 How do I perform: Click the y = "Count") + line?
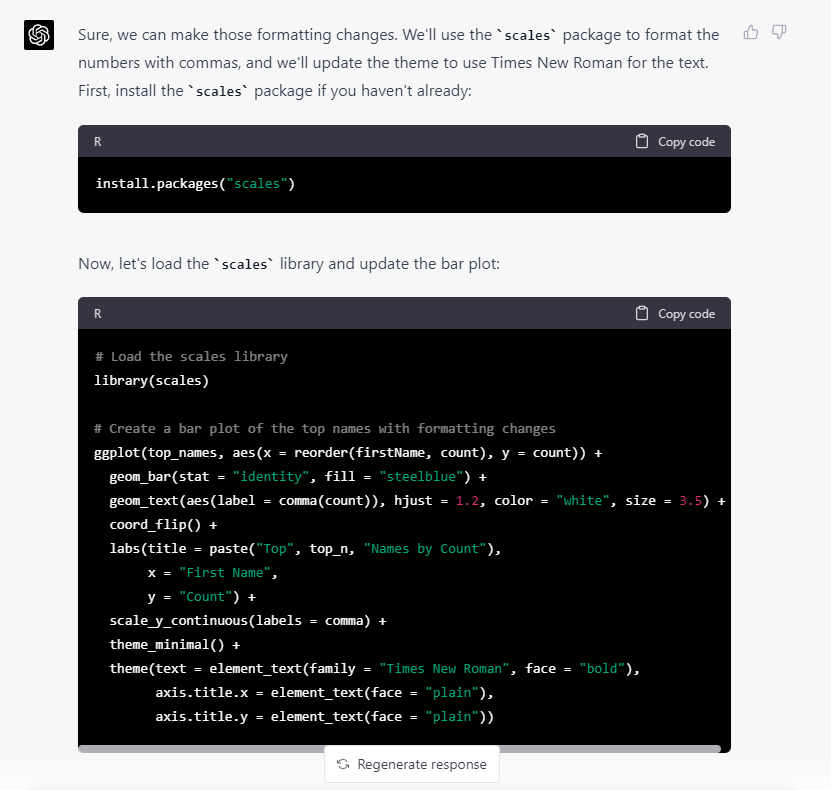[201, 597]
